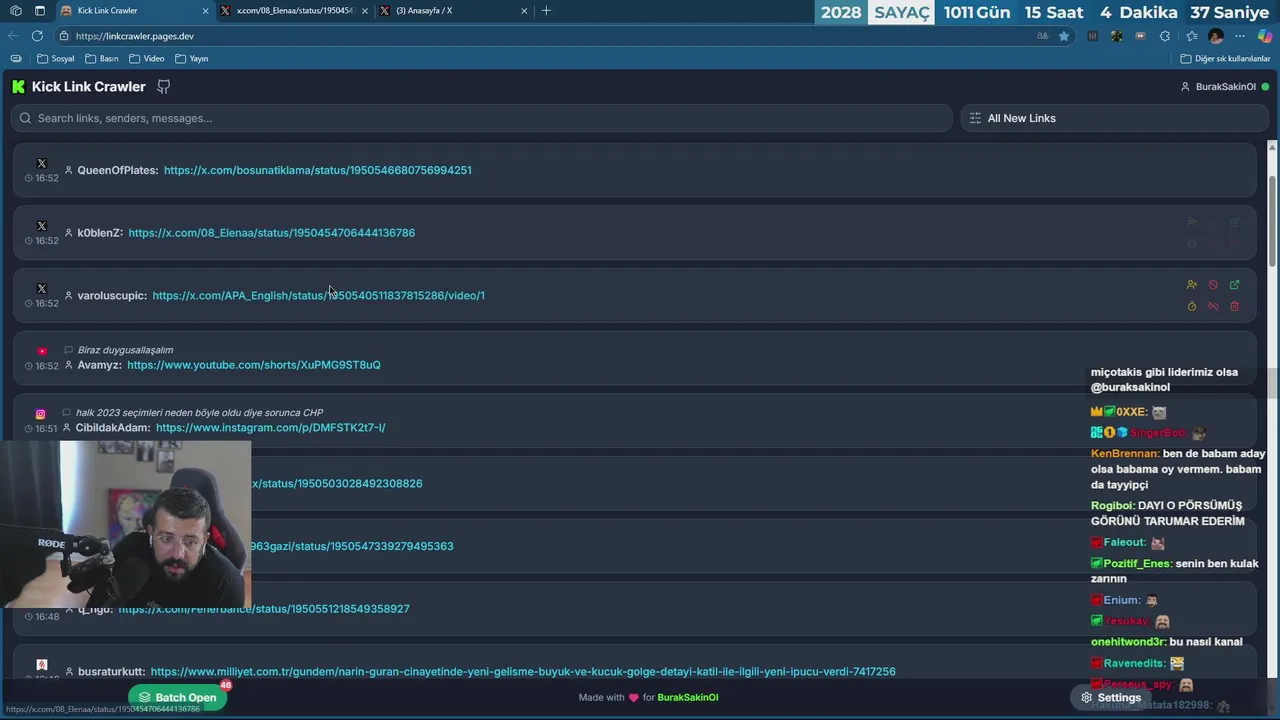Open CibildakAdam Instagram post link
The height and width of the screenshot is (720, 1280).
tap(270, 428)
